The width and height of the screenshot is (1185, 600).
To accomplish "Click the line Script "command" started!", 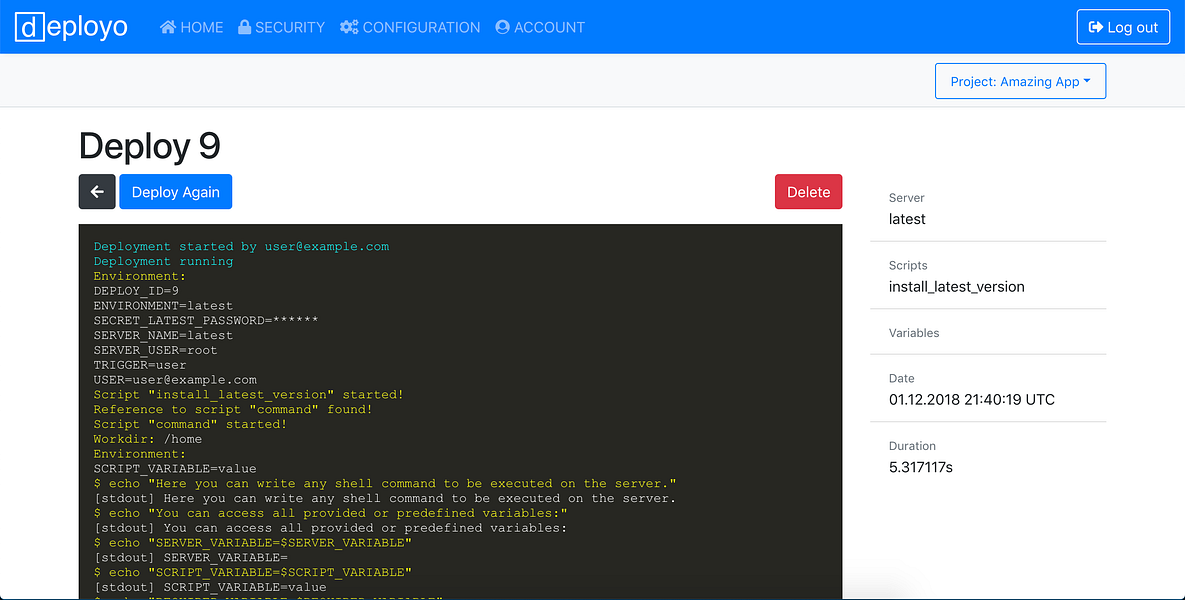I will coord(190,425).
